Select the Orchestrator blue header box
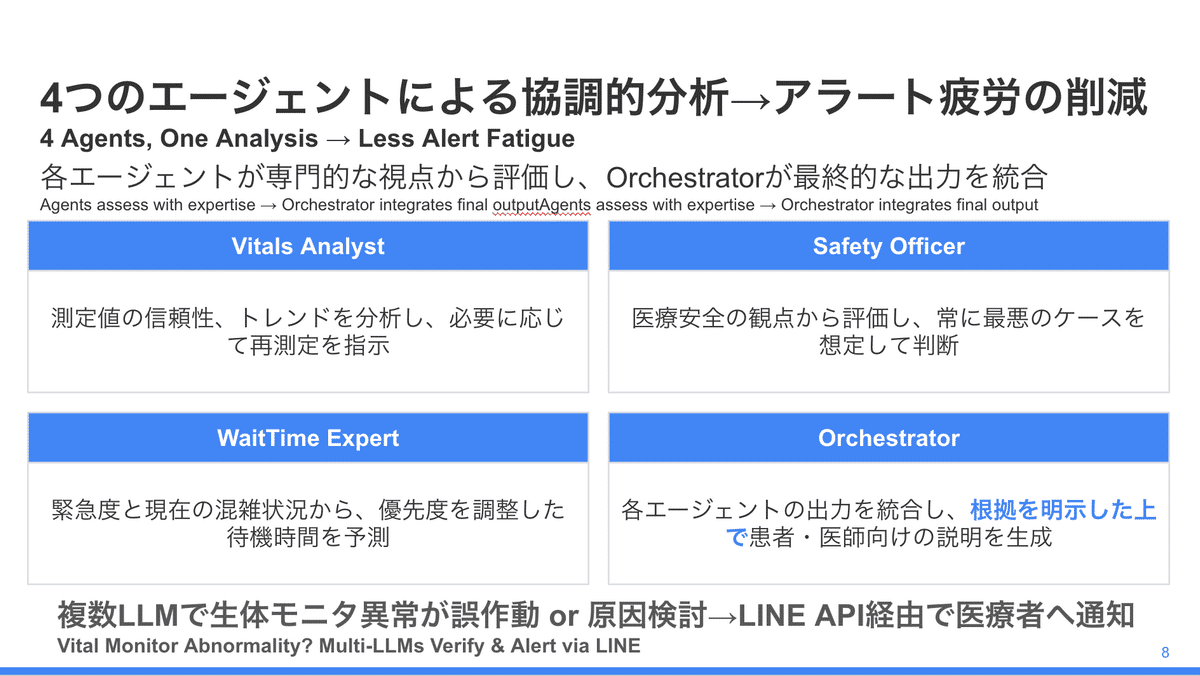The image size is (1200, 676). (888, 438)
